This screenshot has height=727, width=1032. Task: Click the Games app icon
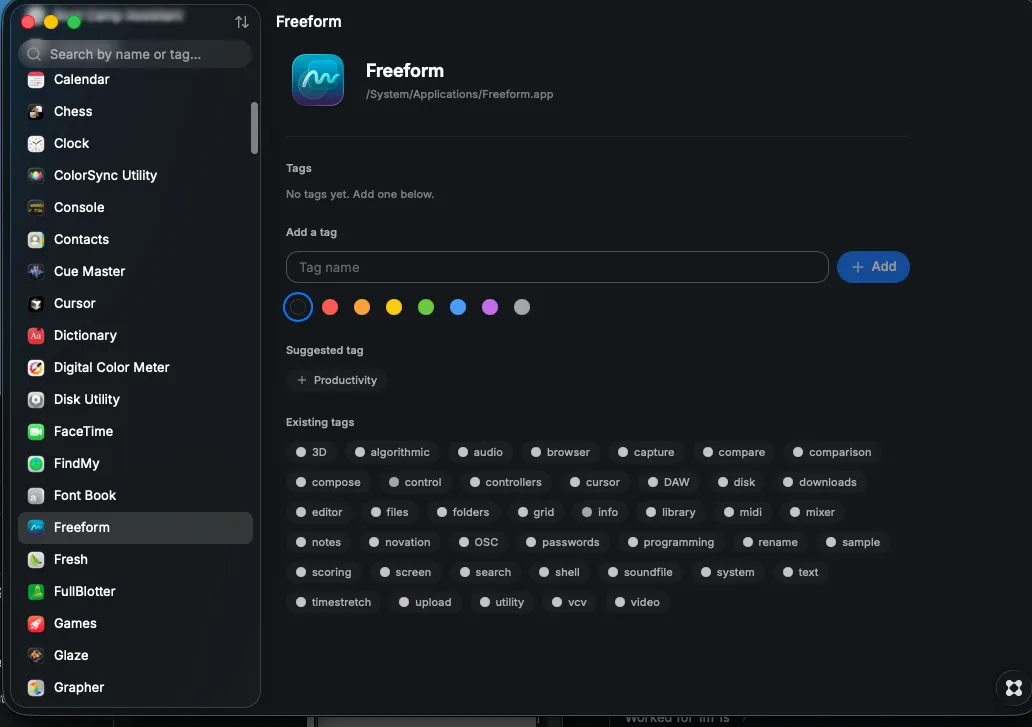[x=36, y=624]
